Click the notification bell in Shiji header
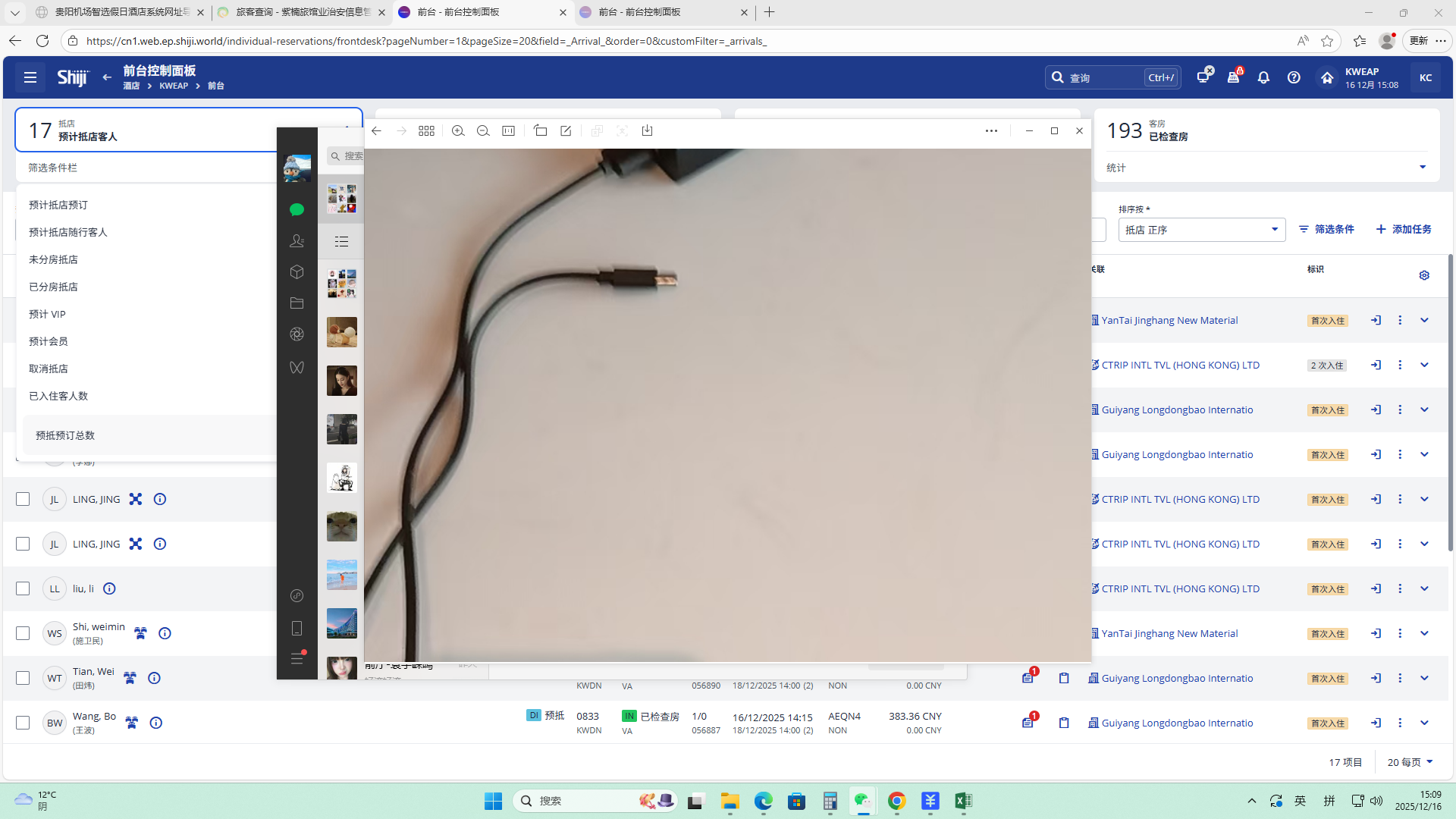This screenshot has width=1456, height=819. click(x=1263, y=77)
